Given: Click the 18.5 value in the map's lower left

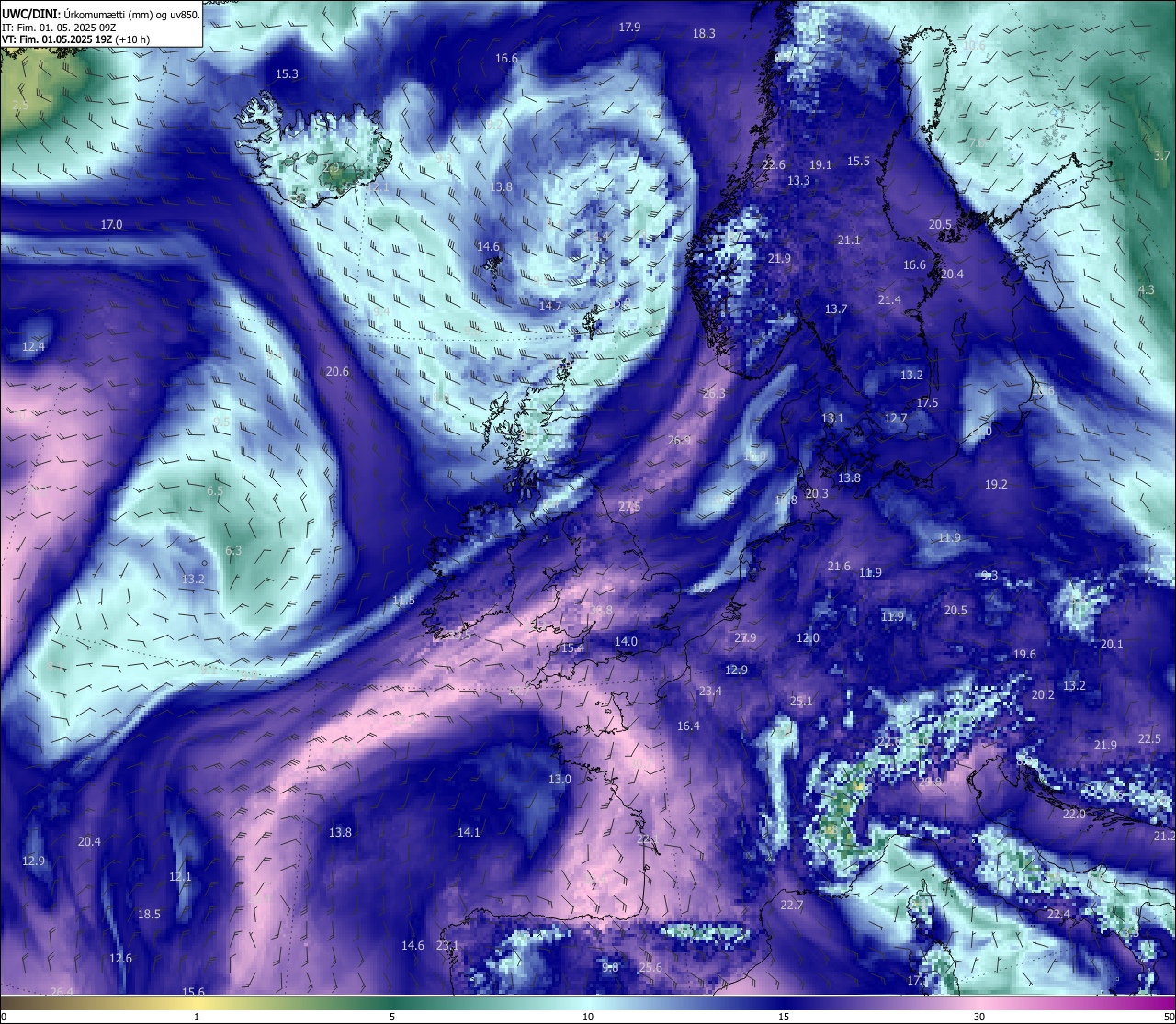Looking at the screenshot, I should pos(149,914).
